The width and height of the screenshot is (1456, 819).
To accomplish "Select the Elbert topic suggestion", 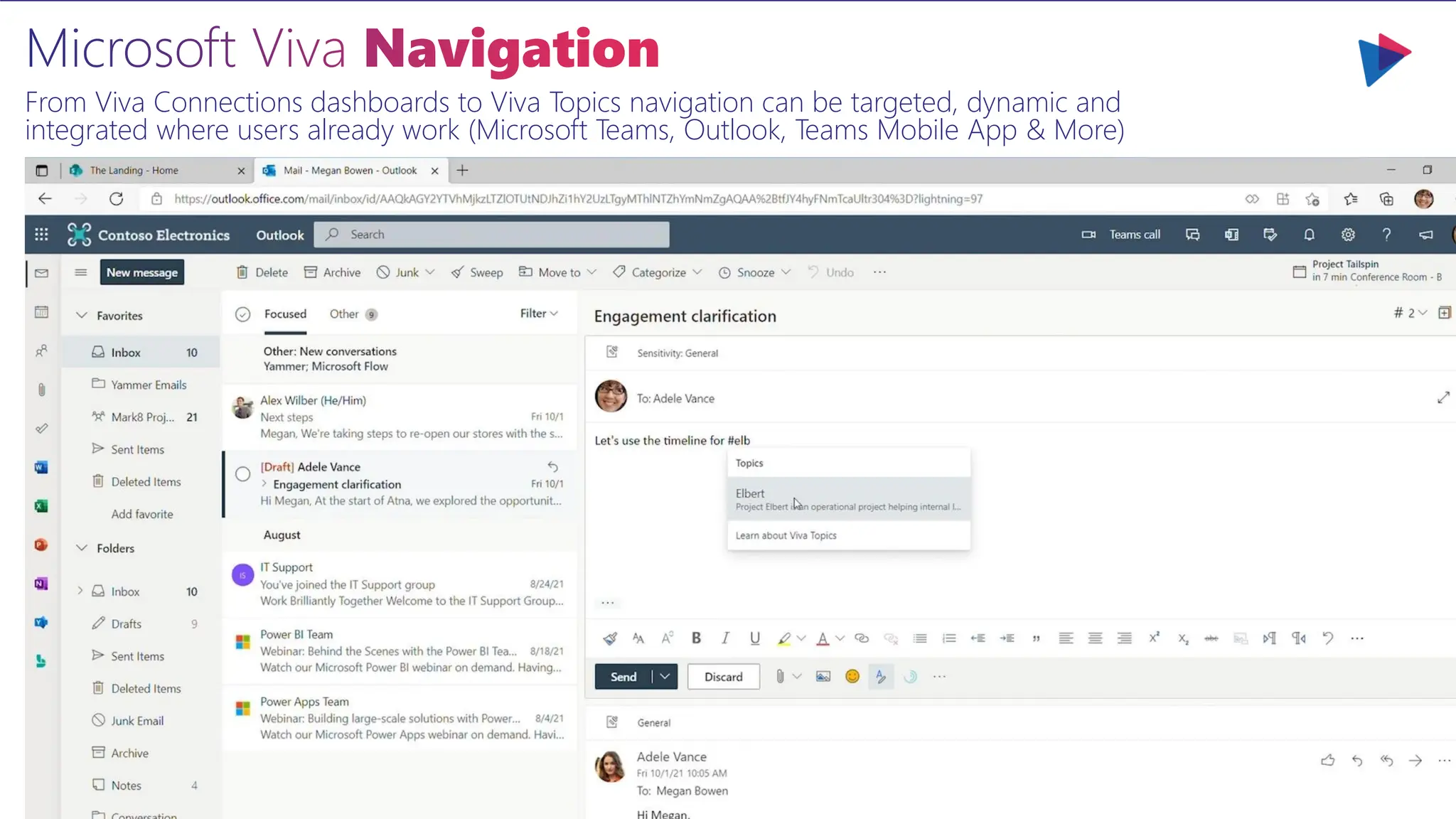I will click(x=848, y=499).
